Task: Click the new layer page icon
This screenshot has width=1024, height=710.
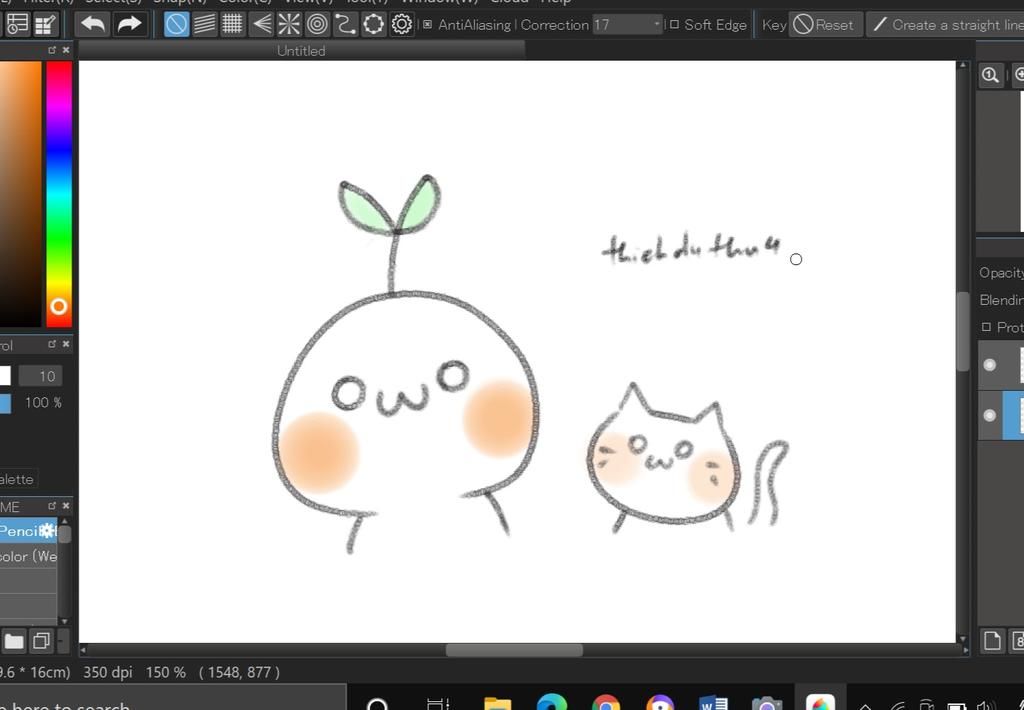Action: tap(992, 641)
